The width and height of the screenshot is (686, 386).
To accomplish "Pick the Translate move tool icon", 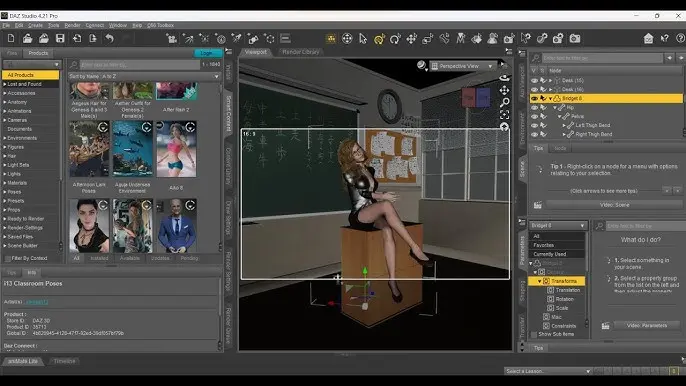I will click(411, 39).
